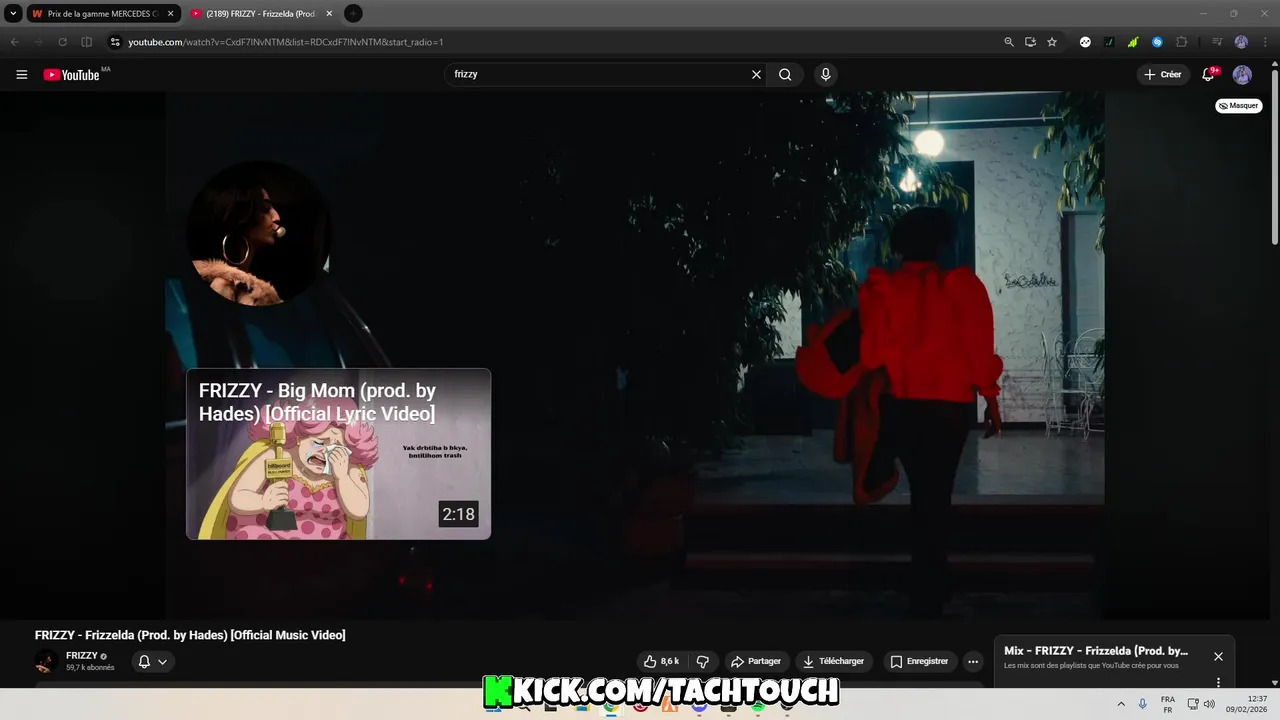Open the browser profile avatar
The image size is (1280, 720).
[1241, 42]
